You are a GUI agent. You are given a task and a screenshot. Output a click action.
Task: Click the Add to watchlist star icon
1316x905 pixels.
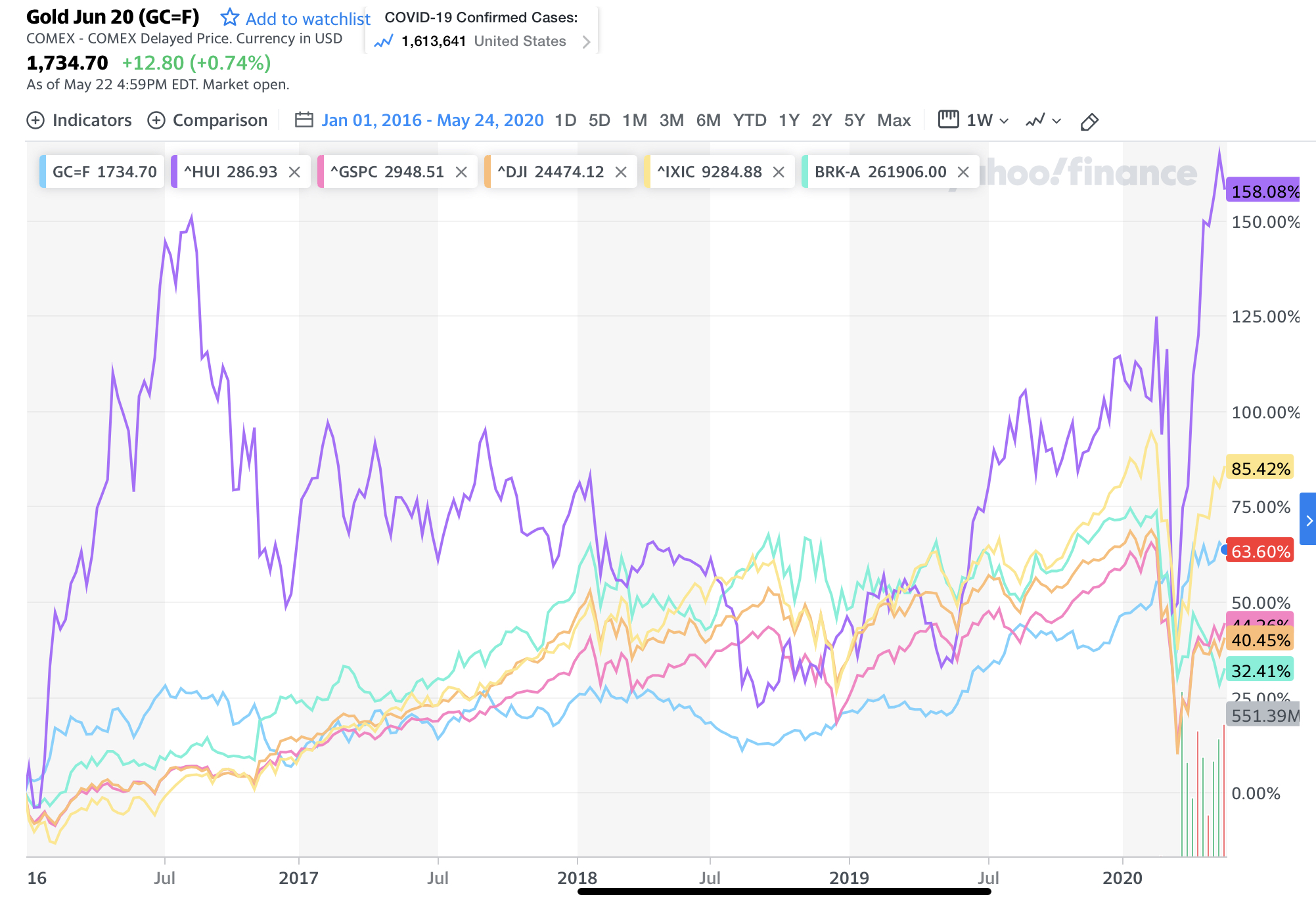(x=229, y=17)
